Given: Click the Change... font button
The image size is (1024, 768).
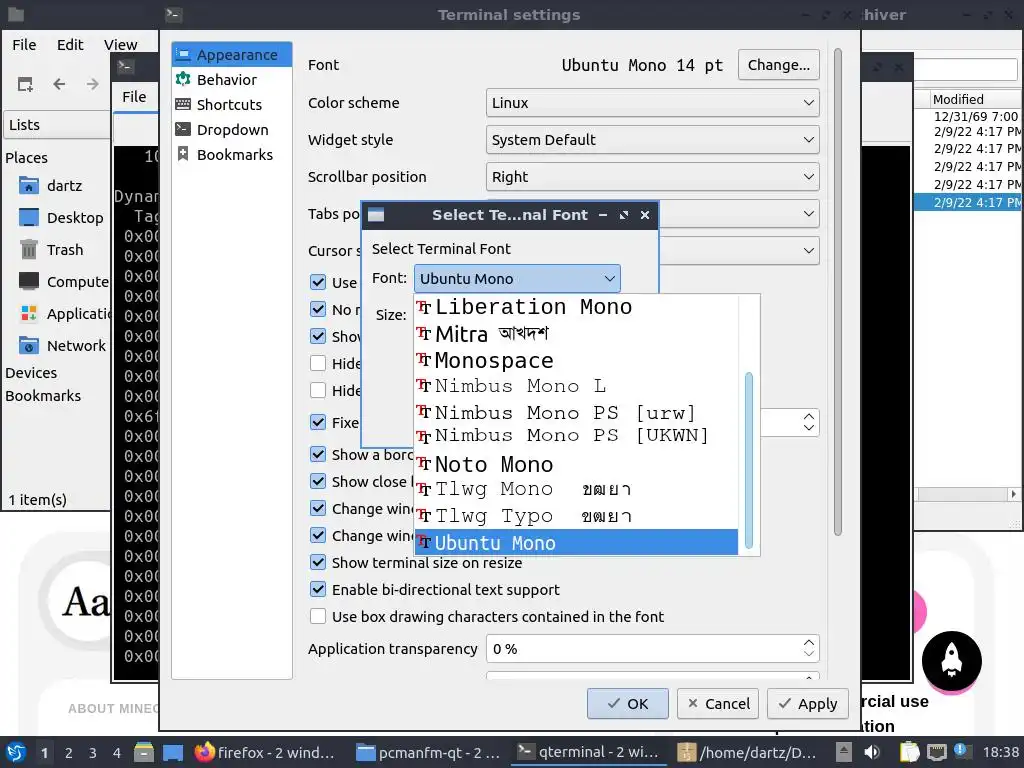Looking at the screenshot, I should [778, 65].
